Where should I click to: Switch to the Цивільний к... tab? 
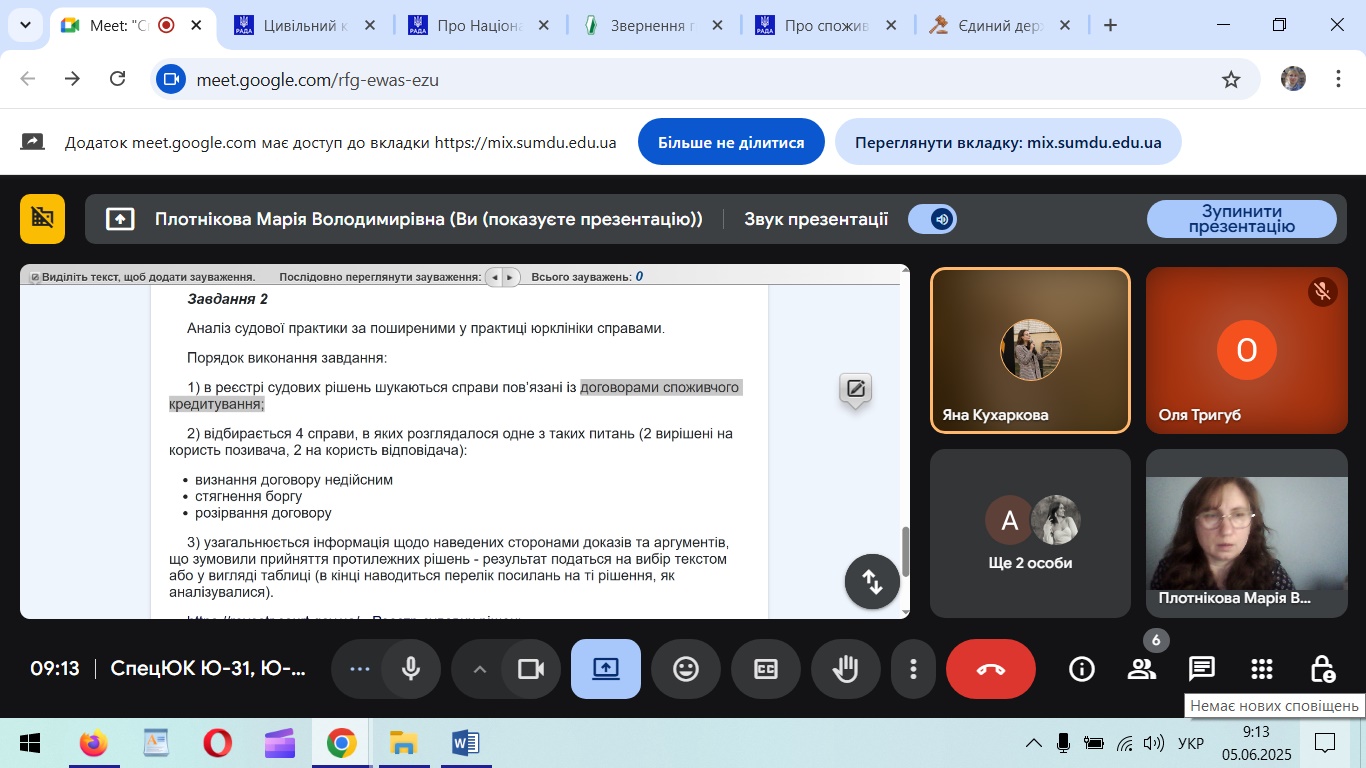[x=306, y=25]
